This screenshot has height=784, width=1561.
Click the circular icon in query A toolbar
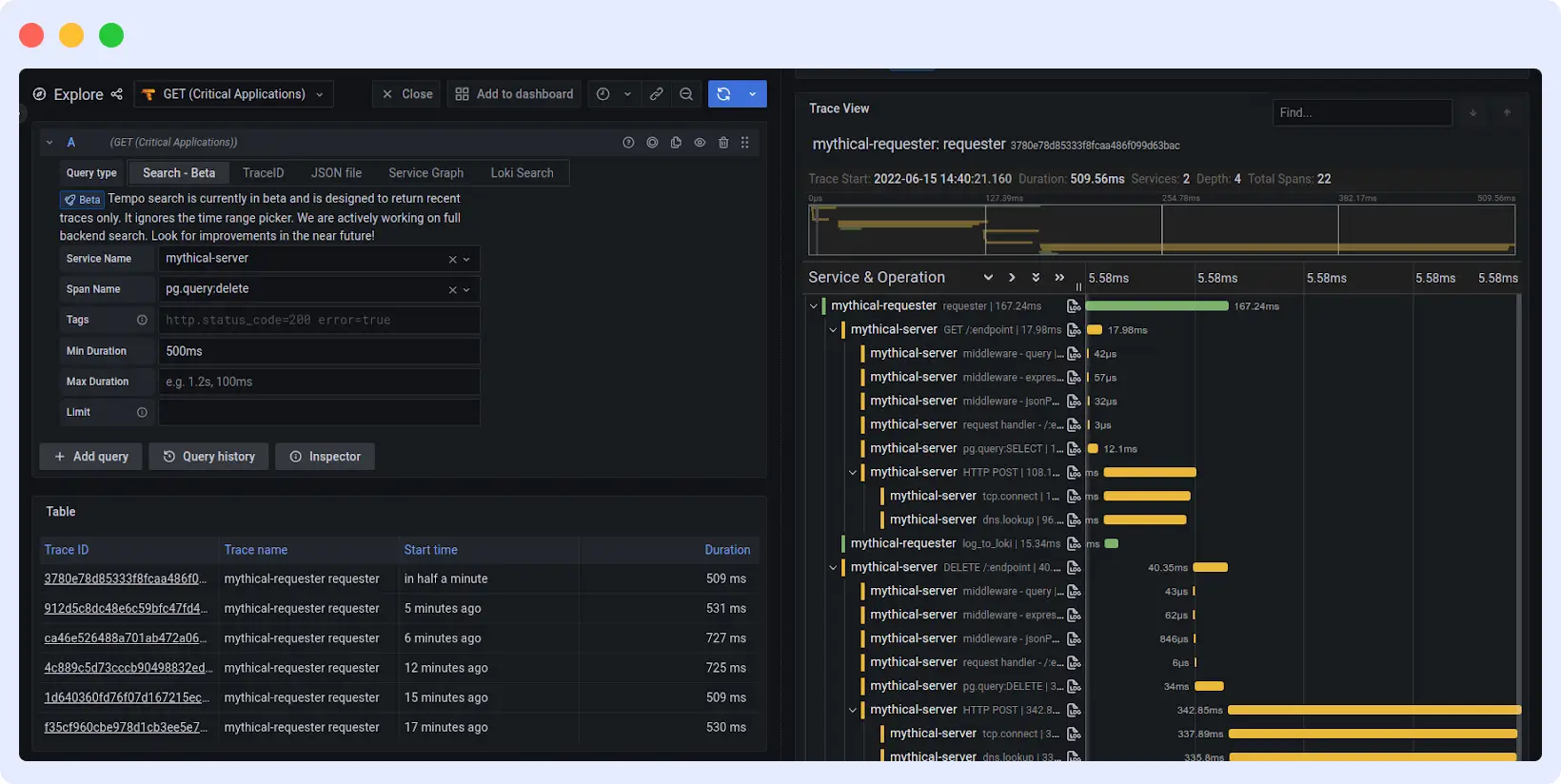click(652, 143)
